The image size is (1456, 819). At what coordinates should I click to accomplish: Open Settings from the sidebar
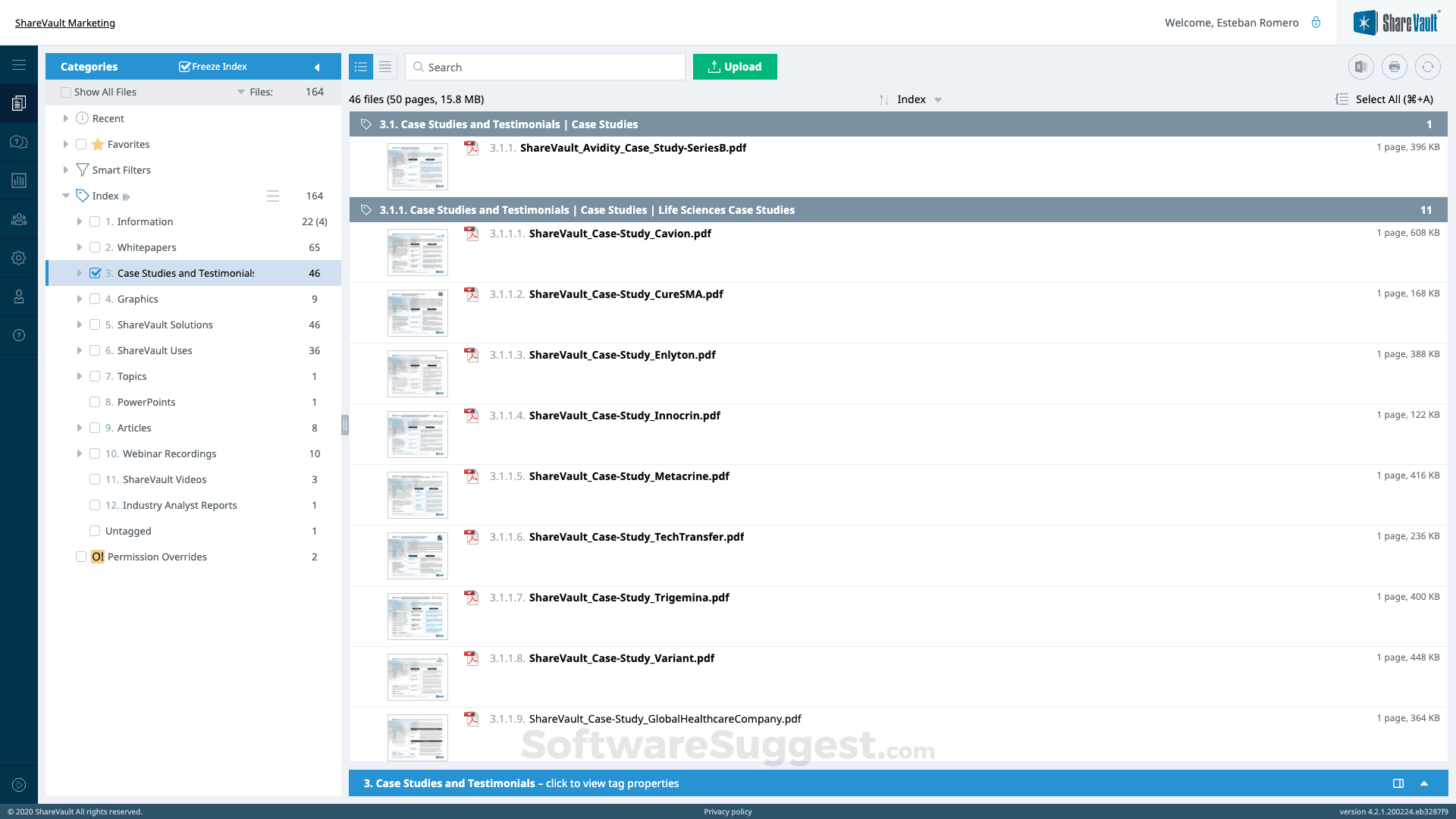tap(19, 258)
